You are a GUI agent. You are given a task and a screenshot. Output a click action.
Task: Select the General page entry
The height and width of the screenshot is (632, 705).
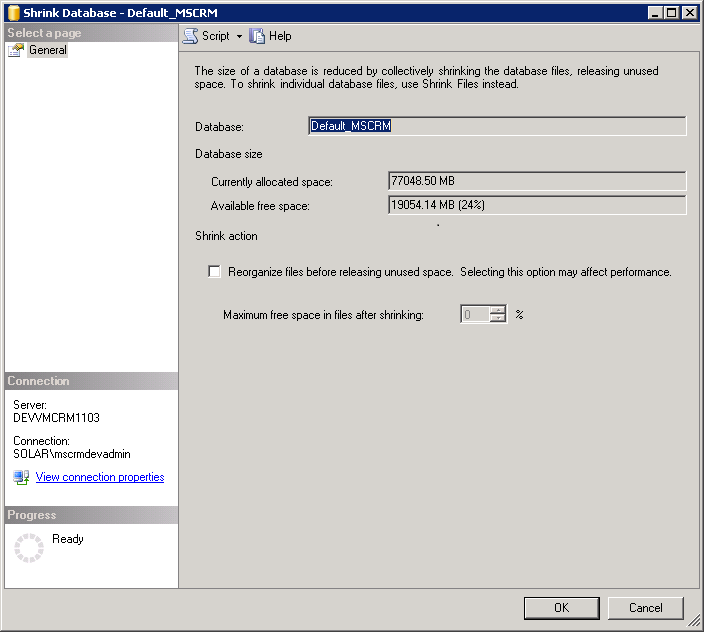(48, 50)
